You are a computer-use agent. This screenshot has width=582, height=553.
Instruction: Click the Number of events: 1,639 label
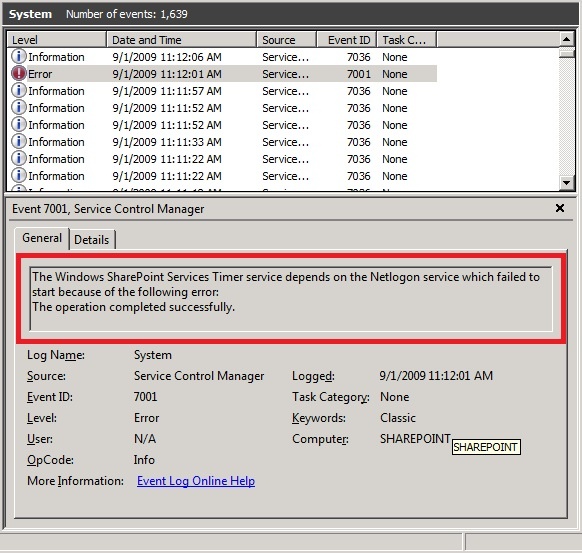(127, 14)
